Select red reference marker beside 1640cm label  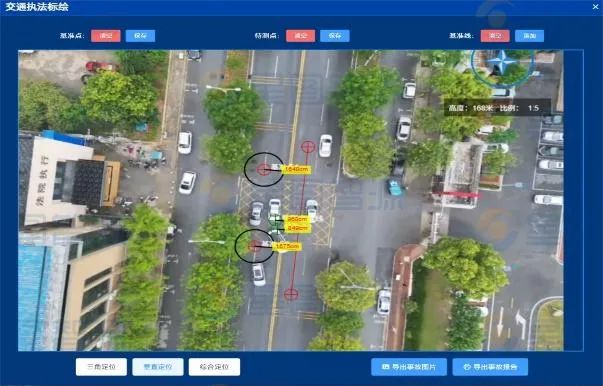point(264,169)
